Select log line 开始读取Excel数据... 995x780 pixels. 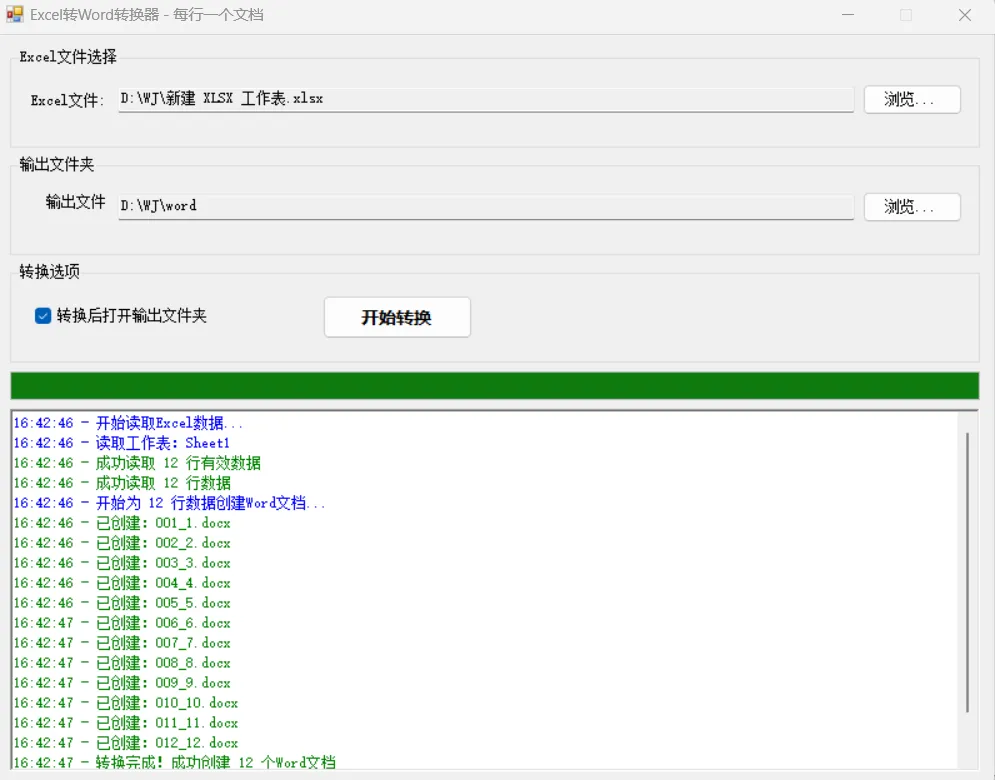pyautogui.click(x=128, y=423)
